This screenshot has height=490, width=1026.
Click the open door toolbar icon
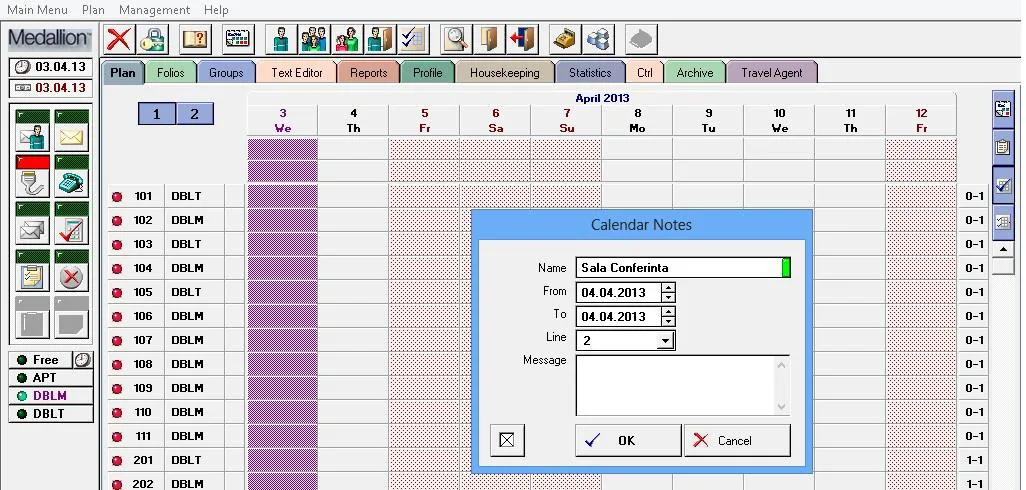click(x=489, y=39)
